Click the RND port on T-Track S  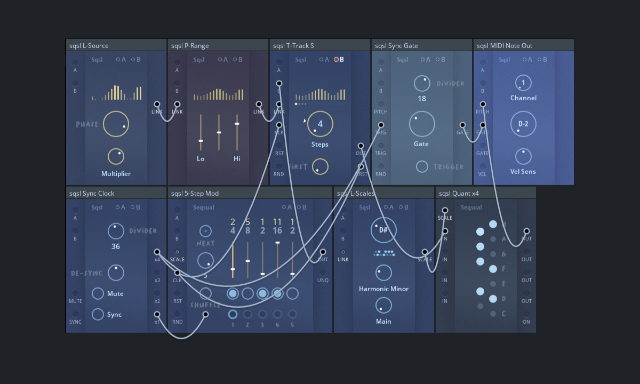pyautogui.click(x=279, y=166)
